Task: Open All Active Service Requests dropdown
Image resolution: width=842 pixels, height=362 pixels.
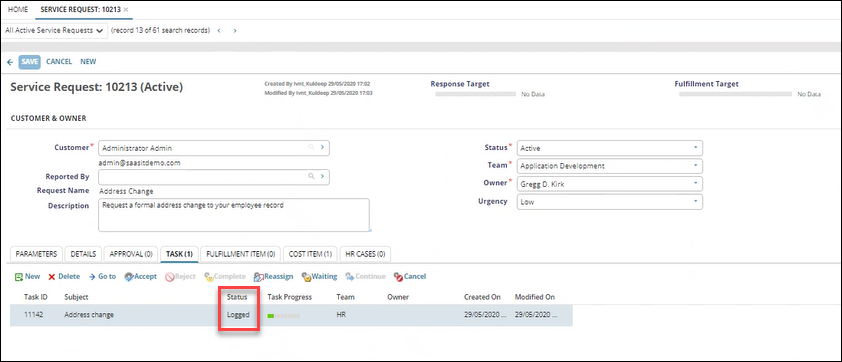Action: pyautogui.click(x=54, y=31)
